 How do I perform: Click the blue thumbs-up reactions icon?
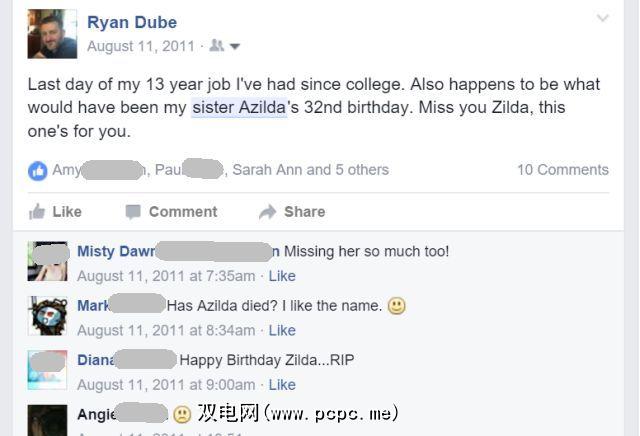pyautogui.click(x=38, y=170)
